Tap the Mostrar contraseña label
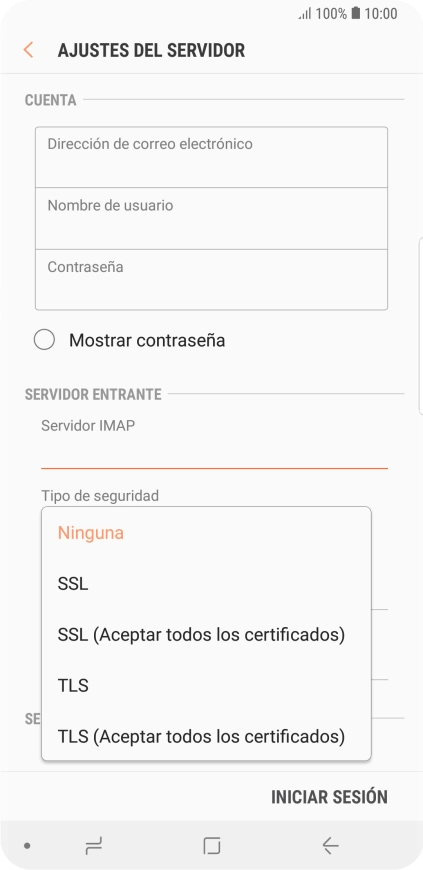 click(147, 340)
